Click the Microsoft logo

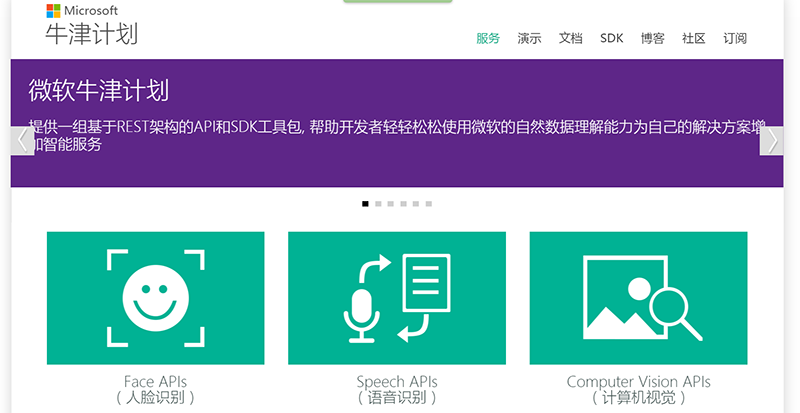pos(82,11)
